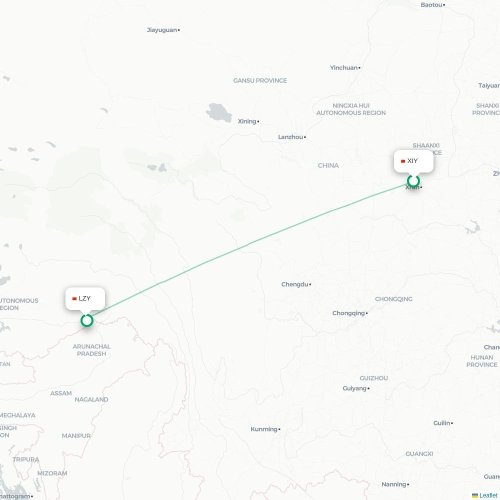Click the Kunming city label
Viewport: 500px width, 500px height.
(265, 429)
